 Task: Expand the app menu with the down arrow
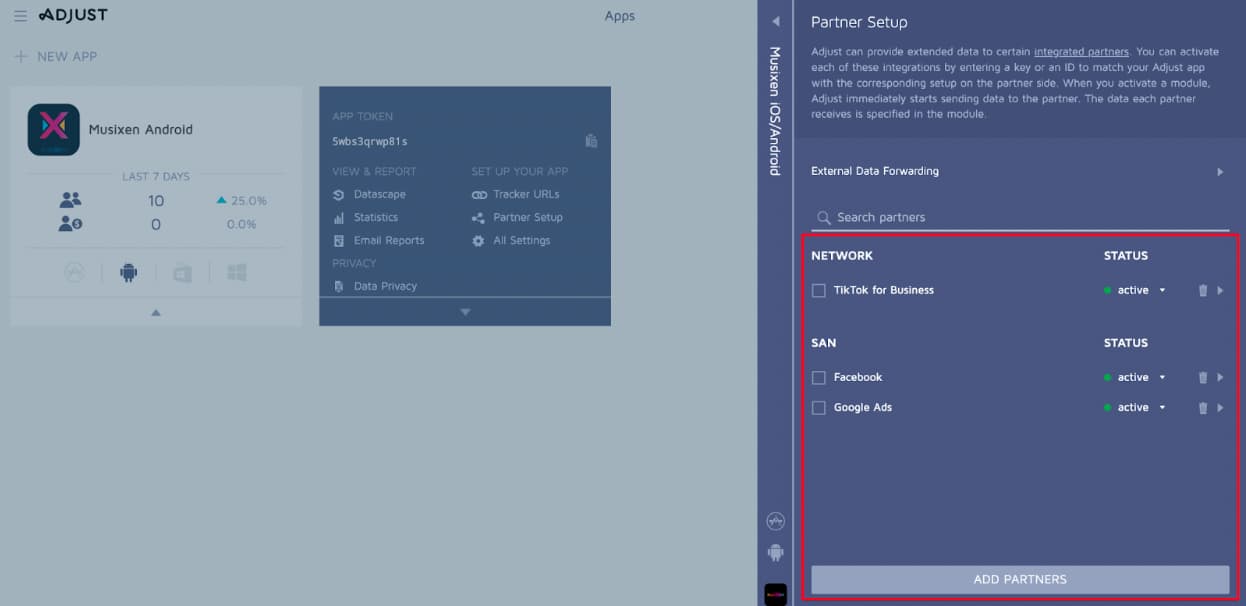coord(465,312)
